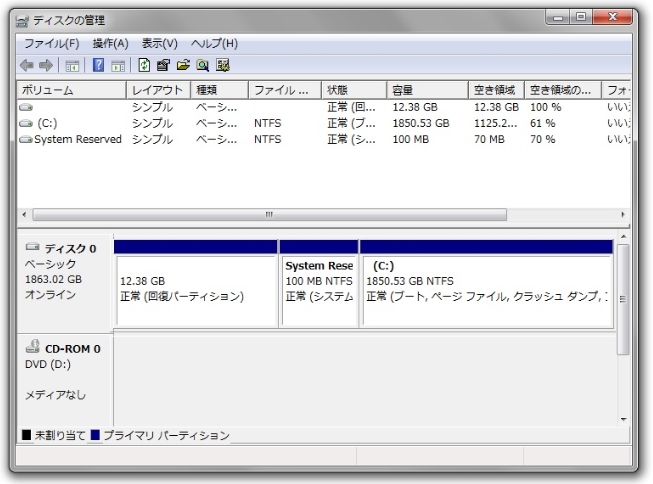
Task: Select the 12.38 GB recovery partition block
Action: click(196, 288)
